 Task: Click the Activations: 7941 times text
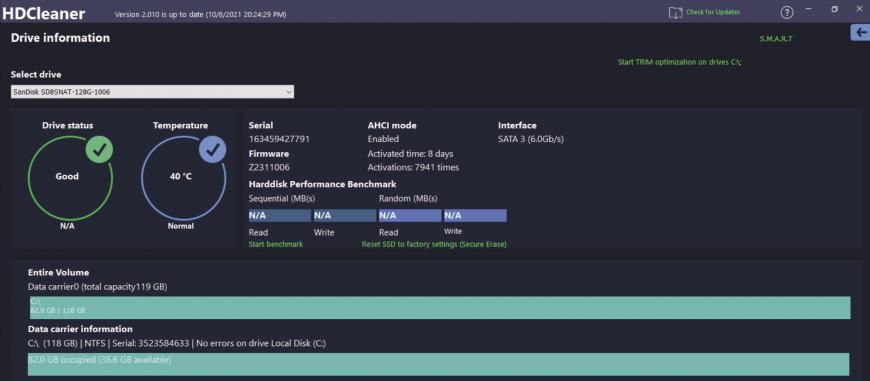pos(413,167)
